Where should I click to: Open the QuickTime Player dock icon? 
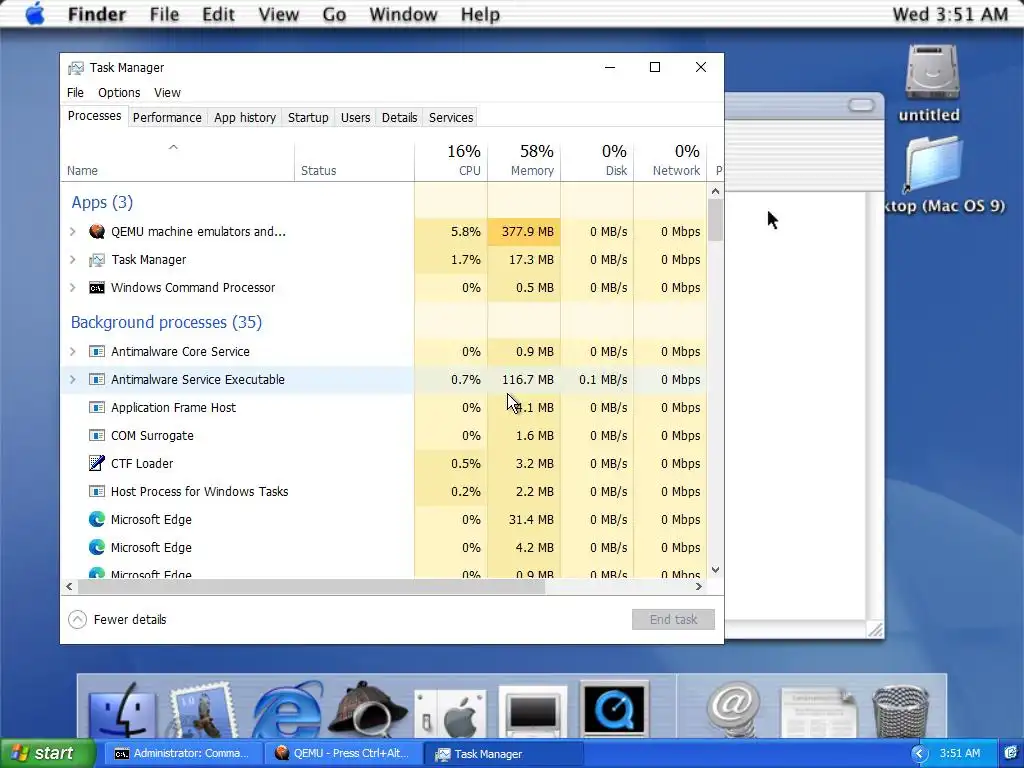point(614,709)
